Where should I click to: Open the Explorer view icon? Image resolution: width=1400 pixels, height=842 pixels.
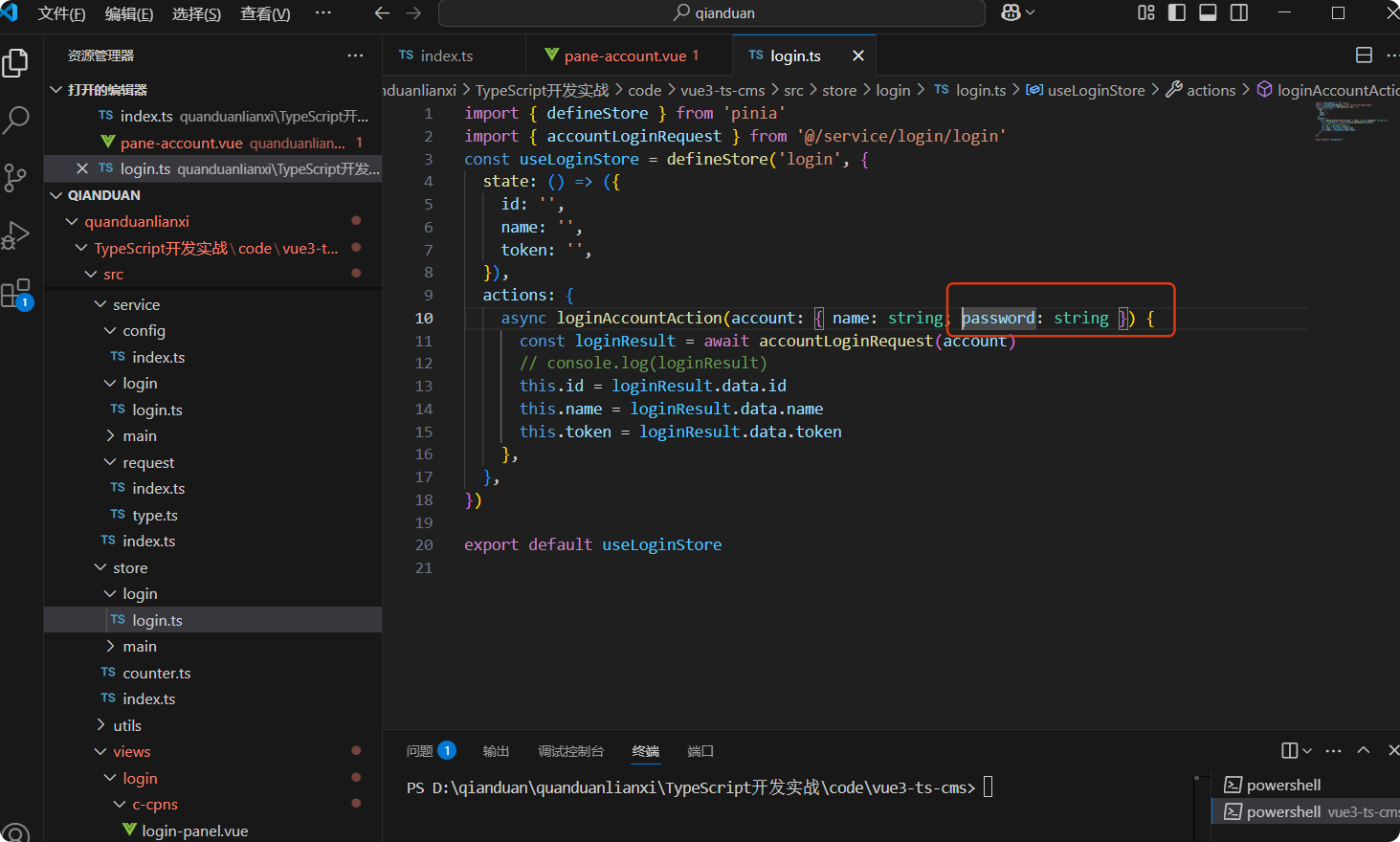click(x=16, y=63)
